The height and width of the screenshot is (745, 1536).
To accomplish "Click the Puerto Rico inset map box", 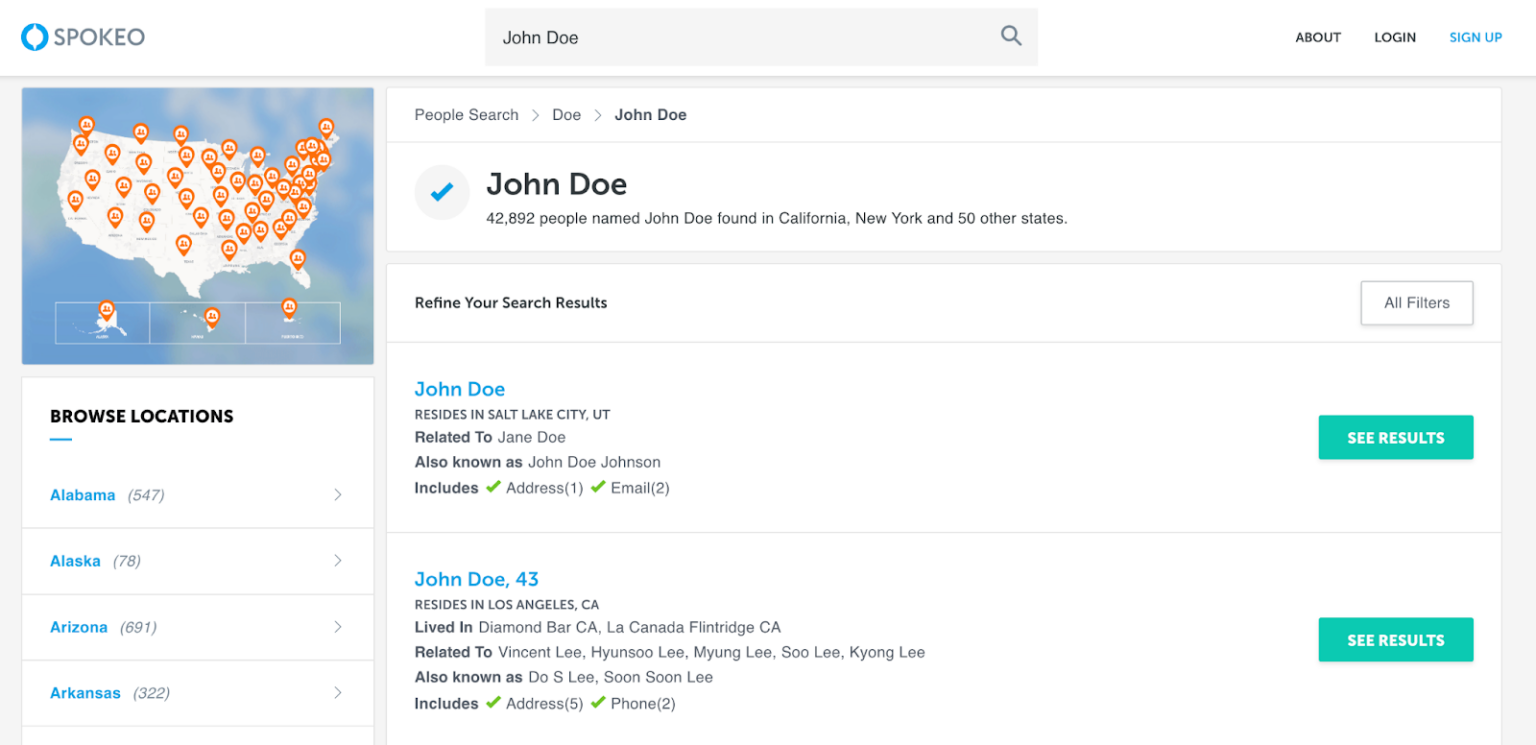I will (293, 323).
